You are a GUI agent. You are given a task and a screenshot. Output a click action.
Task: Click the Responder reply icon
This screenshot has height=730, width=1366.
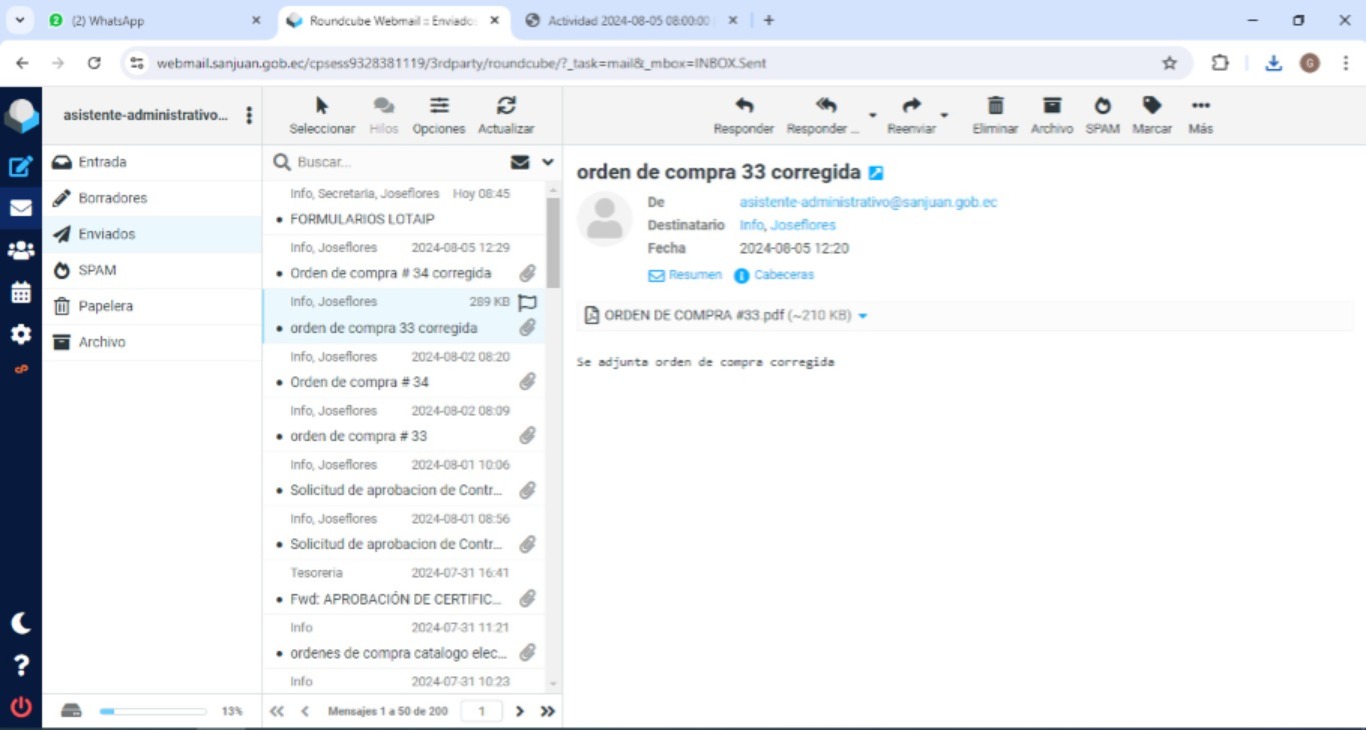tap(743, 106)
